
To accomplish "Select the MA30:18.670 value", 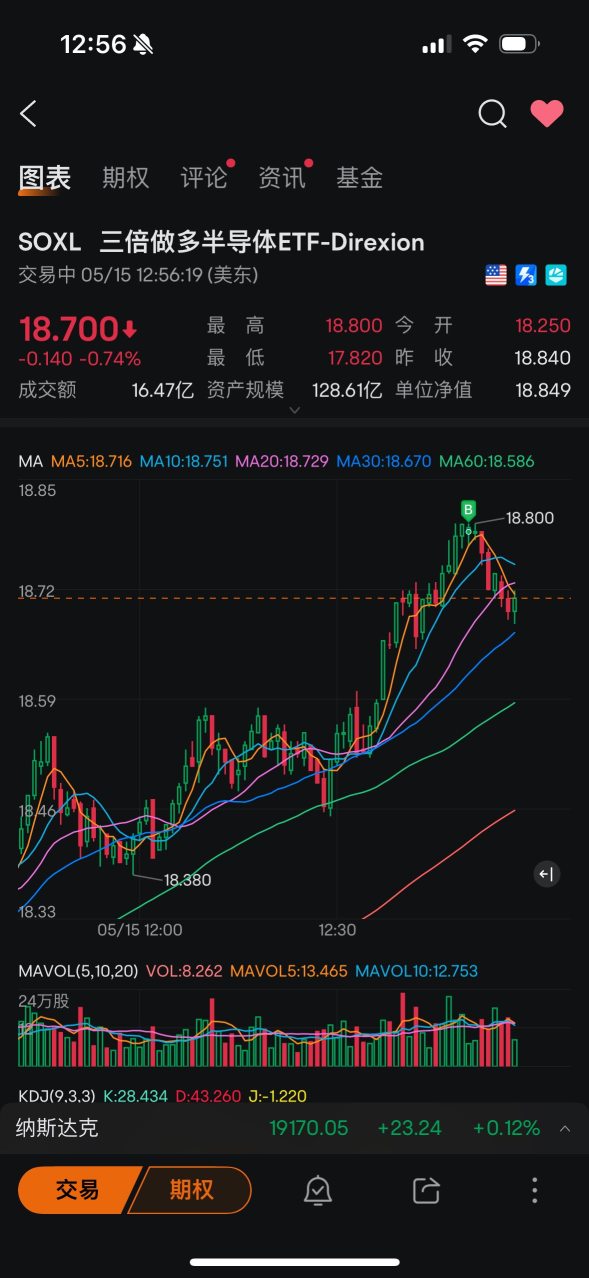I will [x=384, y=462].
